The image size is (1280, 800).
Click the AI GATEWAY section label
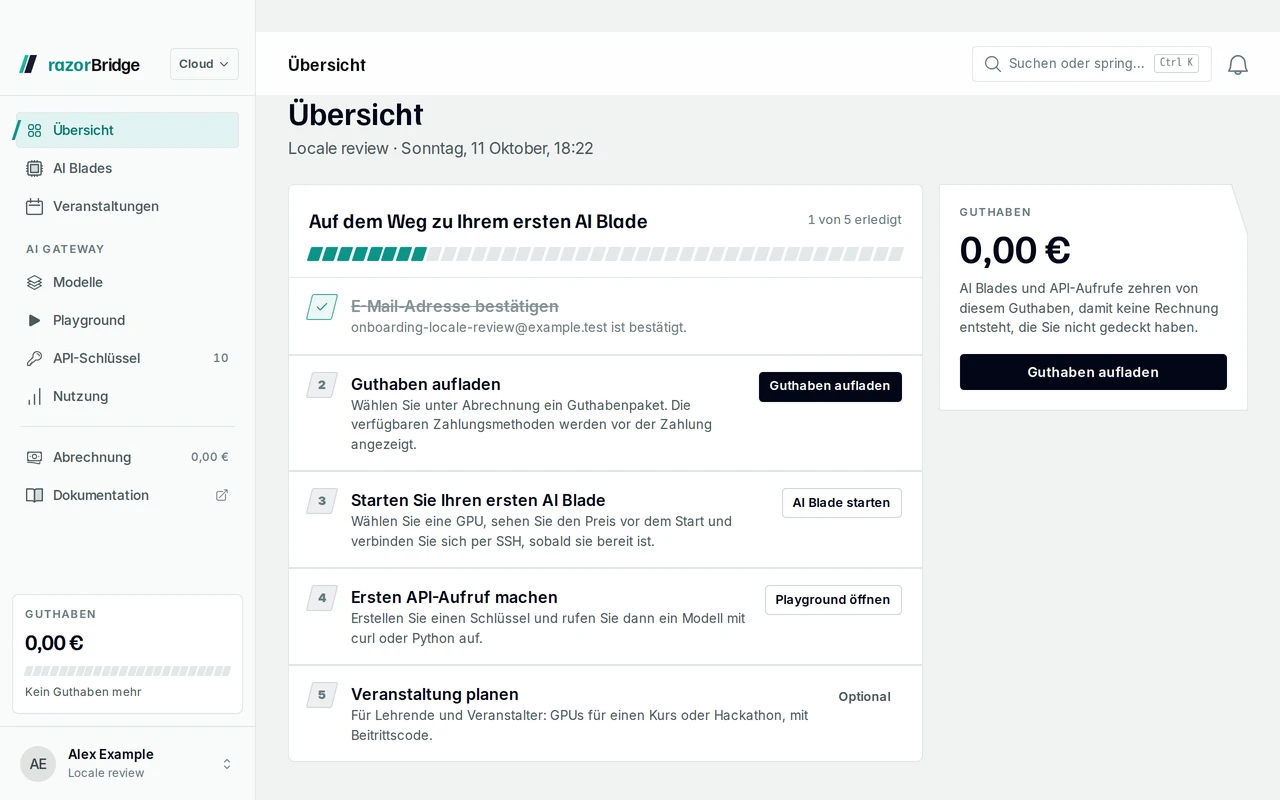click(65, 249)
